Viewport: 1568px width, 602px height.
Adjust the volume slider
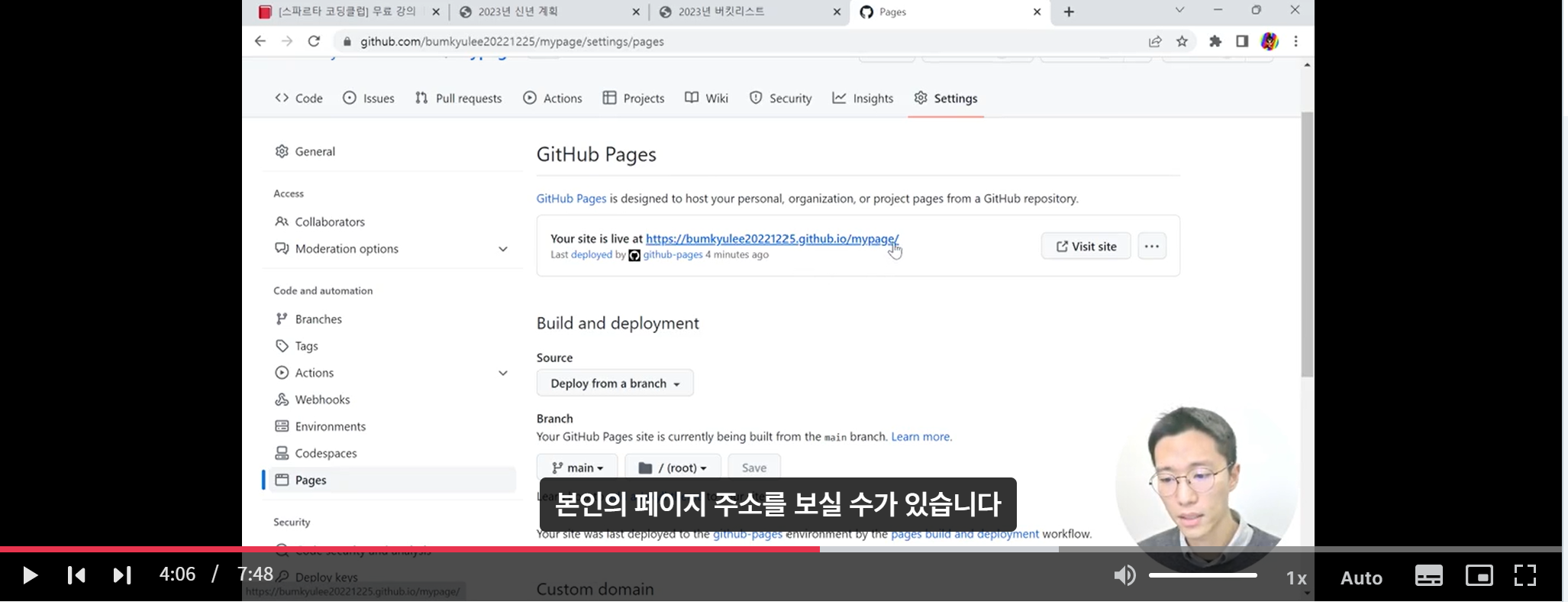[1203, 575]
